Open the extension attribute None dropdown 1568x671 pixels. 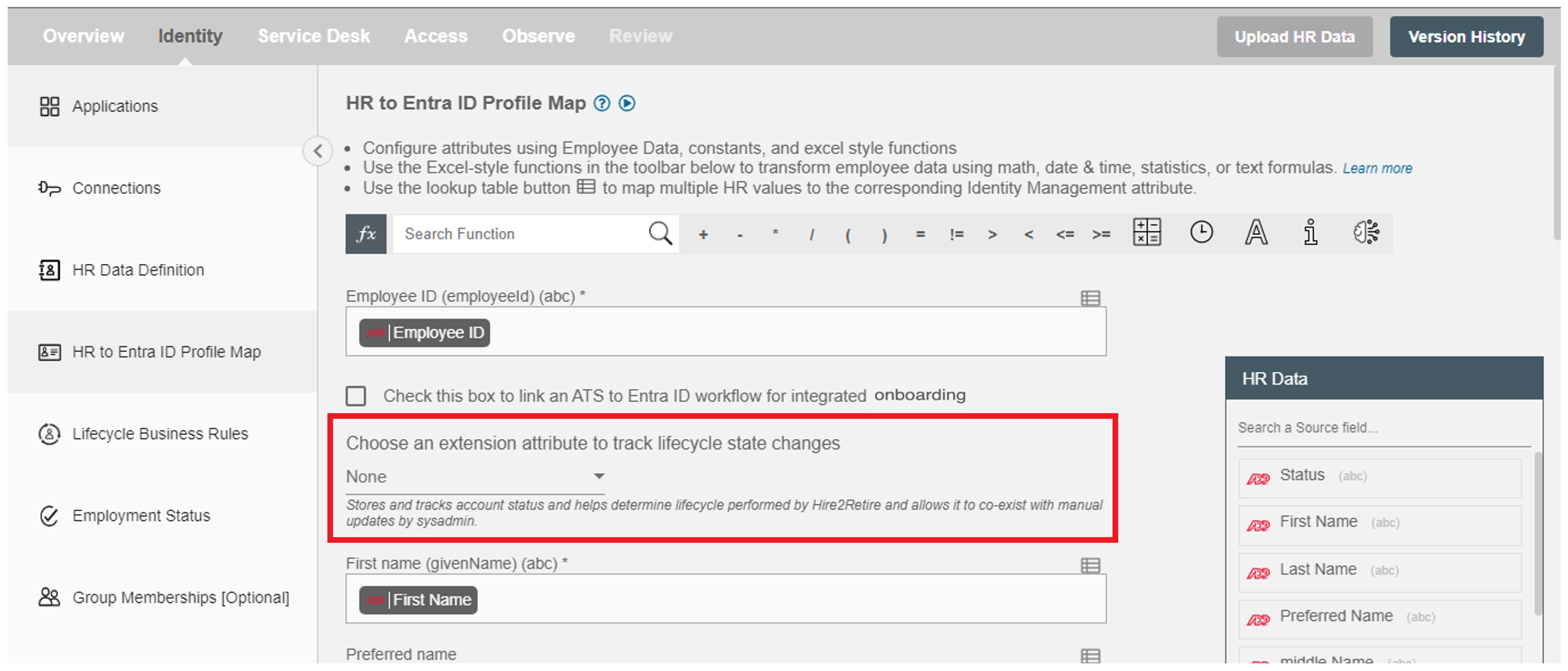[x=475, y=477]
